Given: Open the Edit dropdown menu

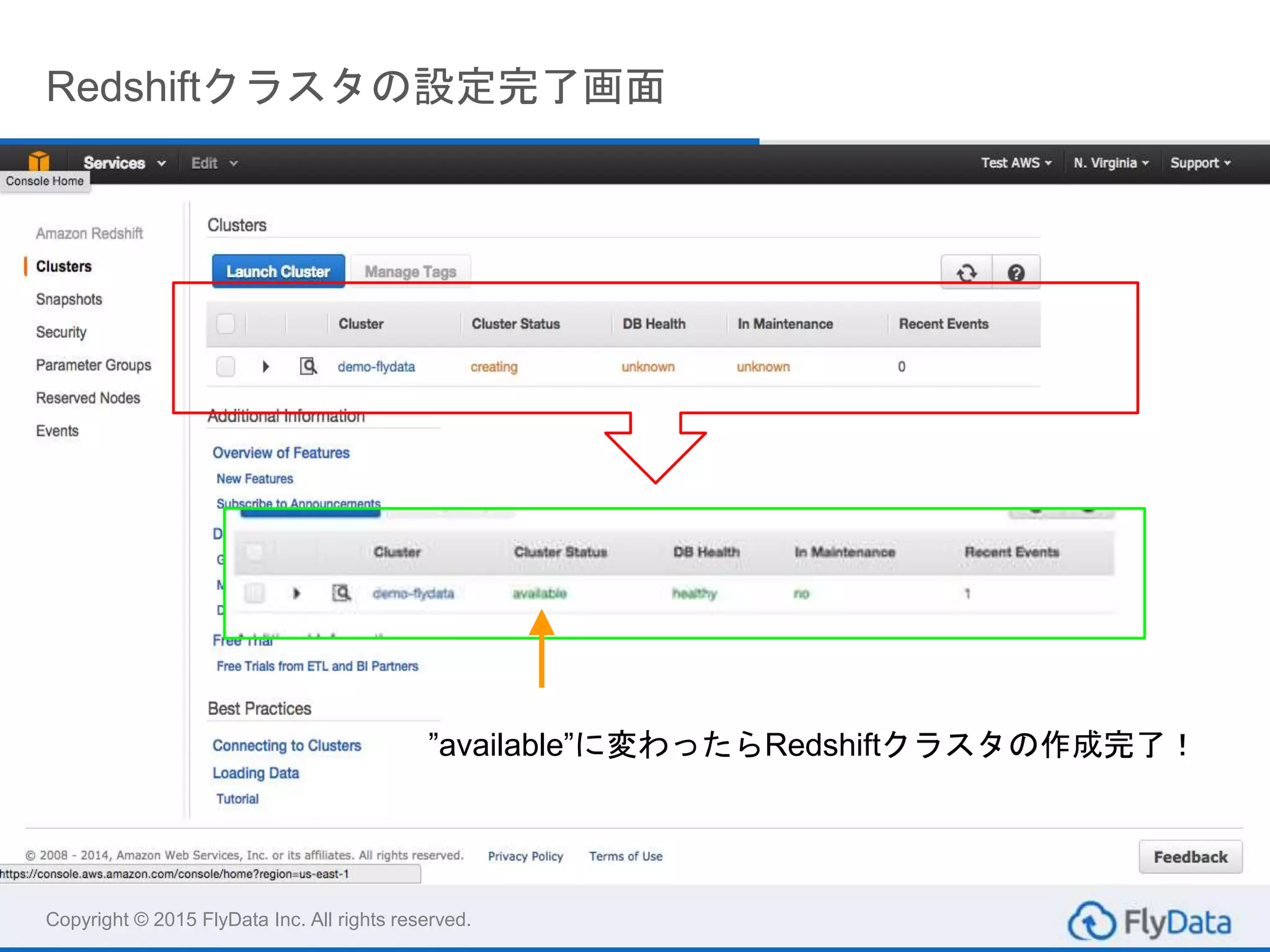Looking at the screenshot, I should [214, 163].
